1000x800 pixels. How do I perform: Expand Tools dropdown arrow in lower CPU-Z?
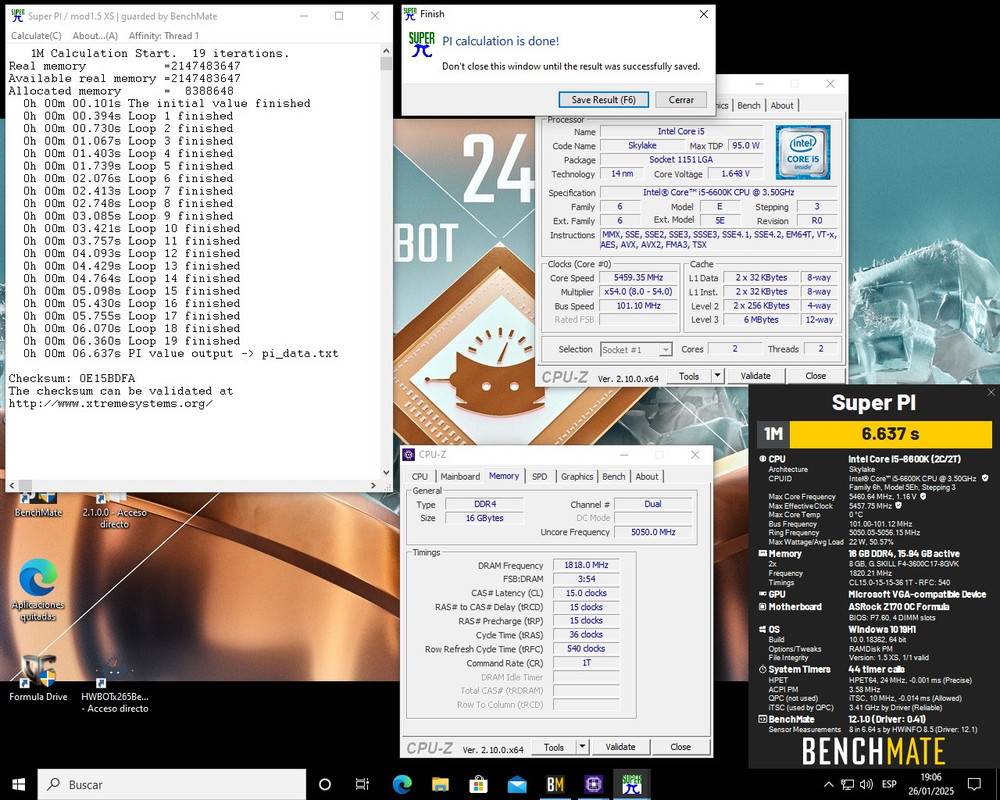click(582, 747)
